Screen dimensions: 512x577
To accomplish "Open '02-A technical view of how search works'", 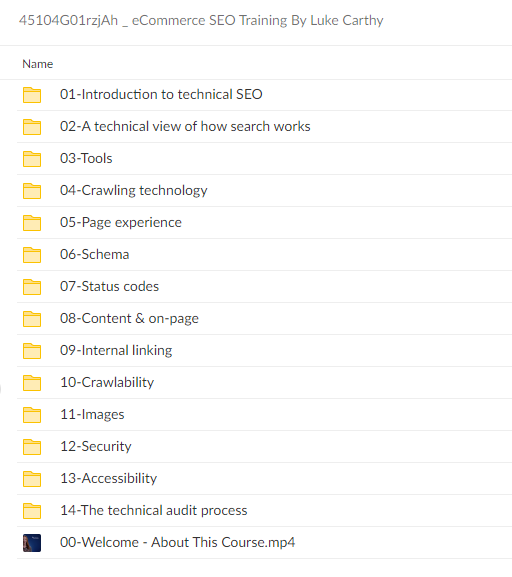I will point(185,126).
